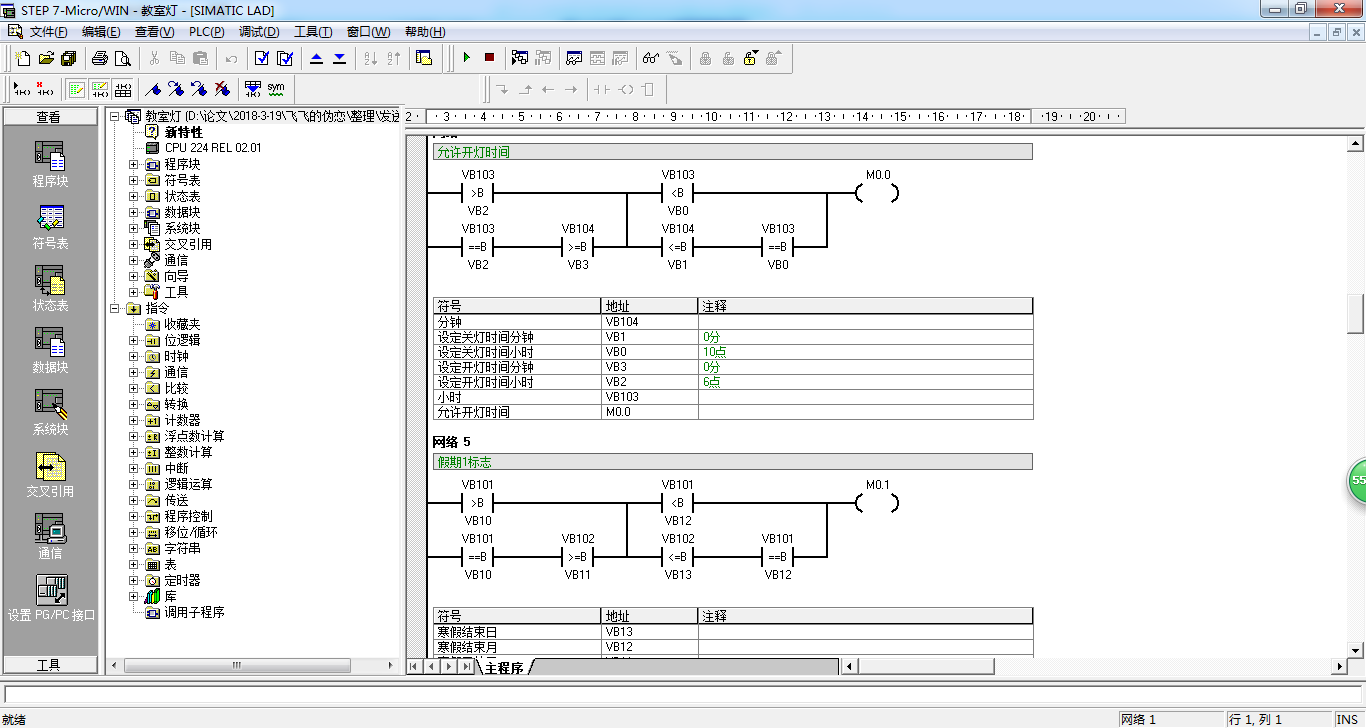The width and height of the screenshot is (1366, 728).
Task: Click the sym symbol information toolbar button
Action: coord(276,89)
